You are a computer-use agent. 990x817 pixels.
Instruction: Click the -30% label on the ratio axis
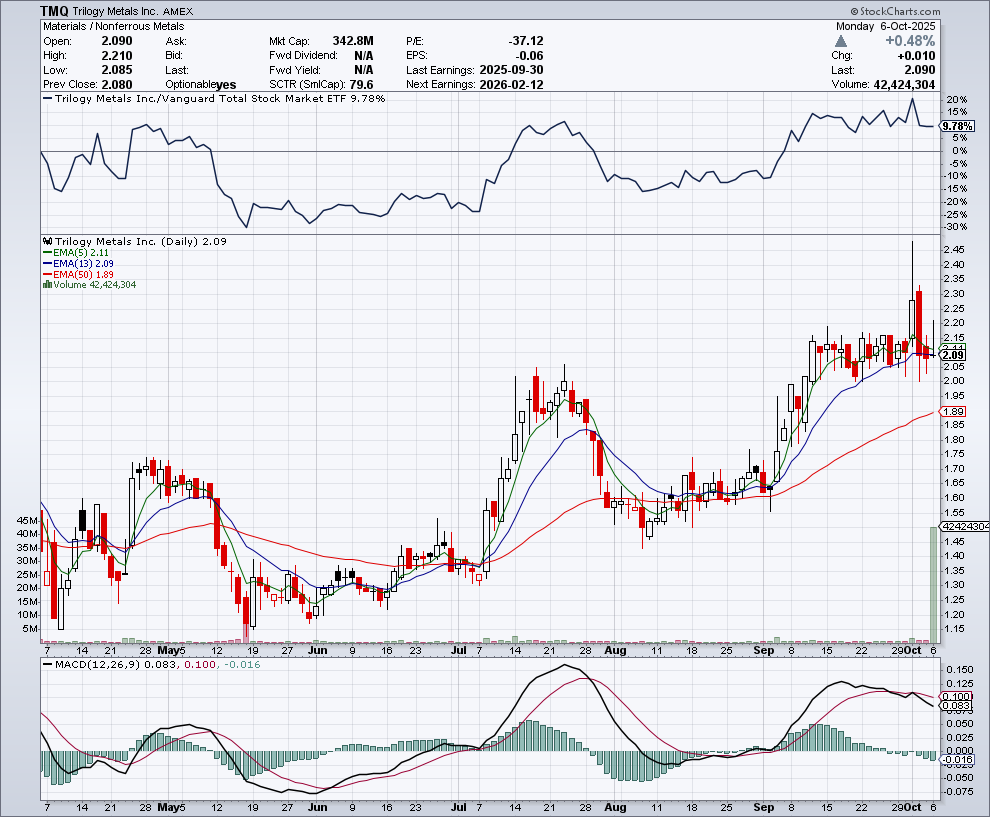(957, 227)
